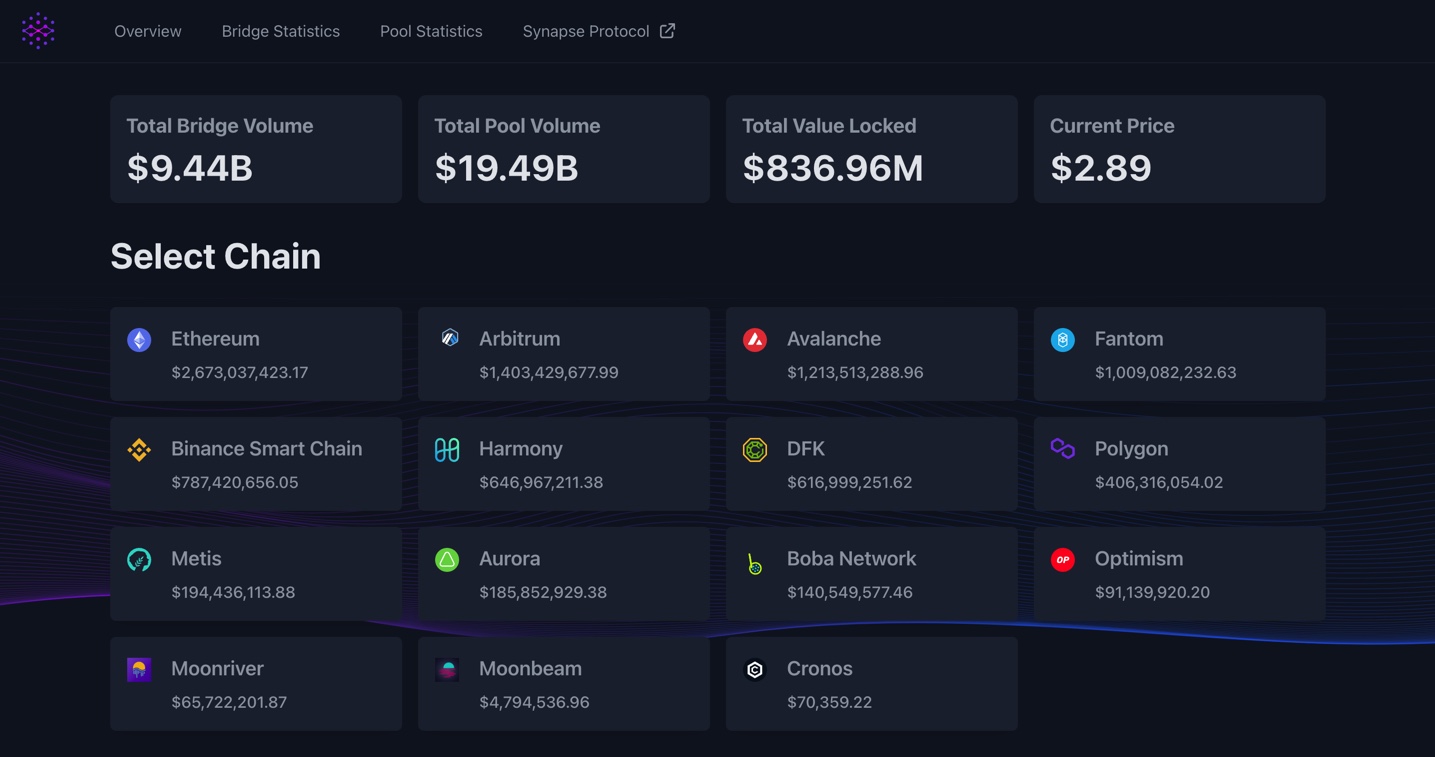Choose the Avalanche chain name
Screen dimensions: 1435x757
coord(834,339)
